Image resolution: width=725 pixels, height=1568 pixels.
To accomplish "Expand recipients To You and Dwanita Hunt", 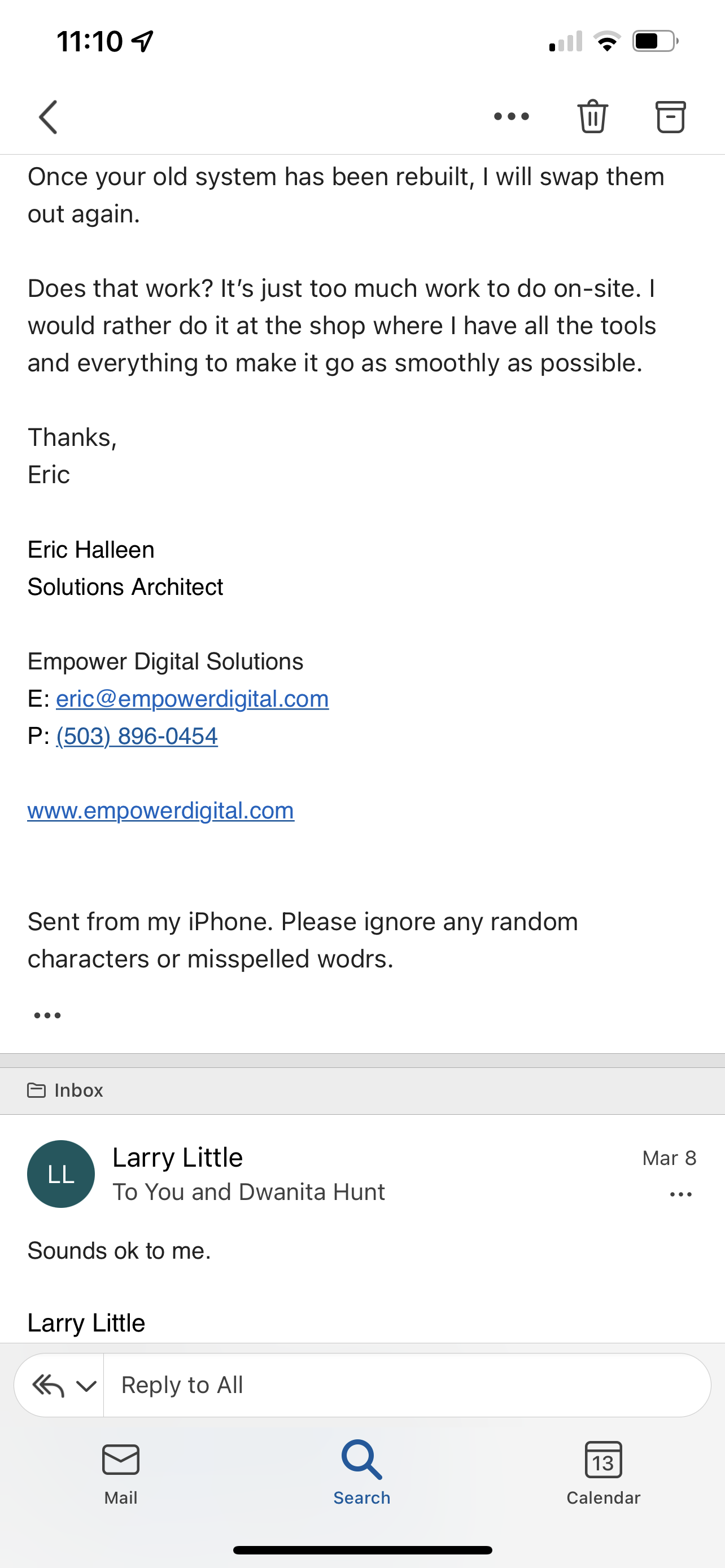I will coord(248,1192).
